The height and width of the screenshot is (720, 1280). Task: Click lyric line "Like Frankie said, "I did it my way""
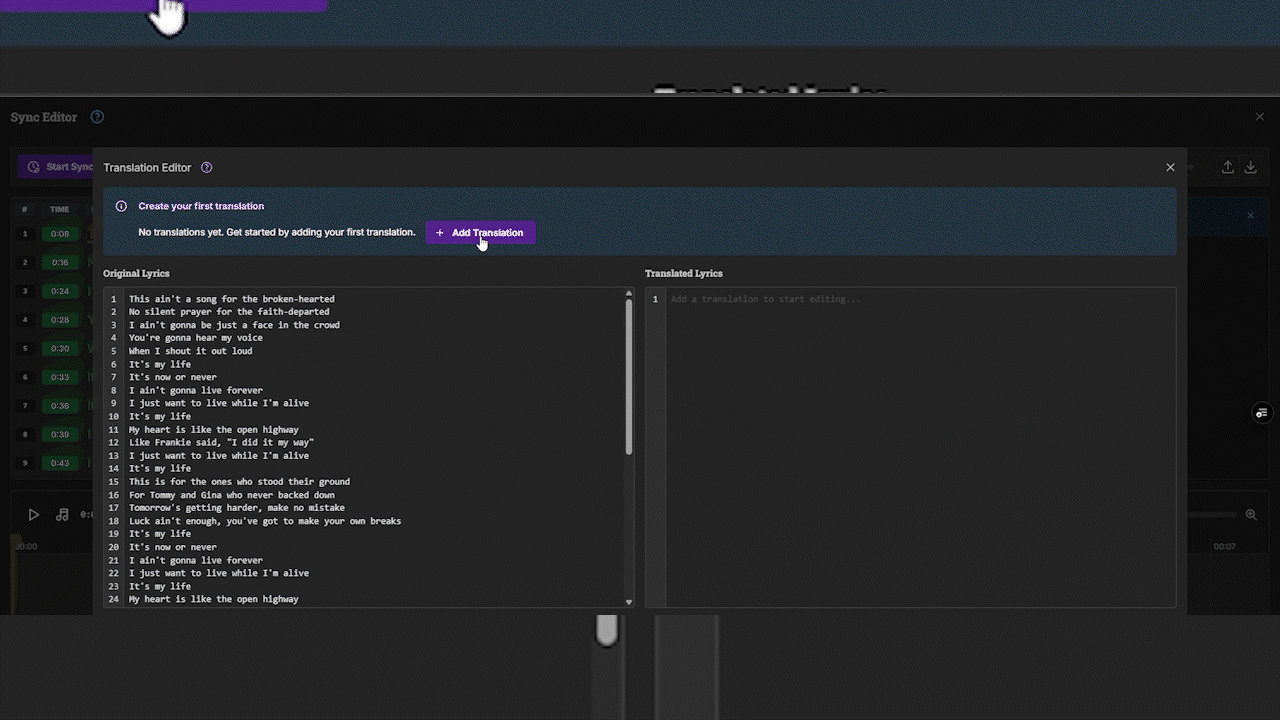tap(222, 442)
